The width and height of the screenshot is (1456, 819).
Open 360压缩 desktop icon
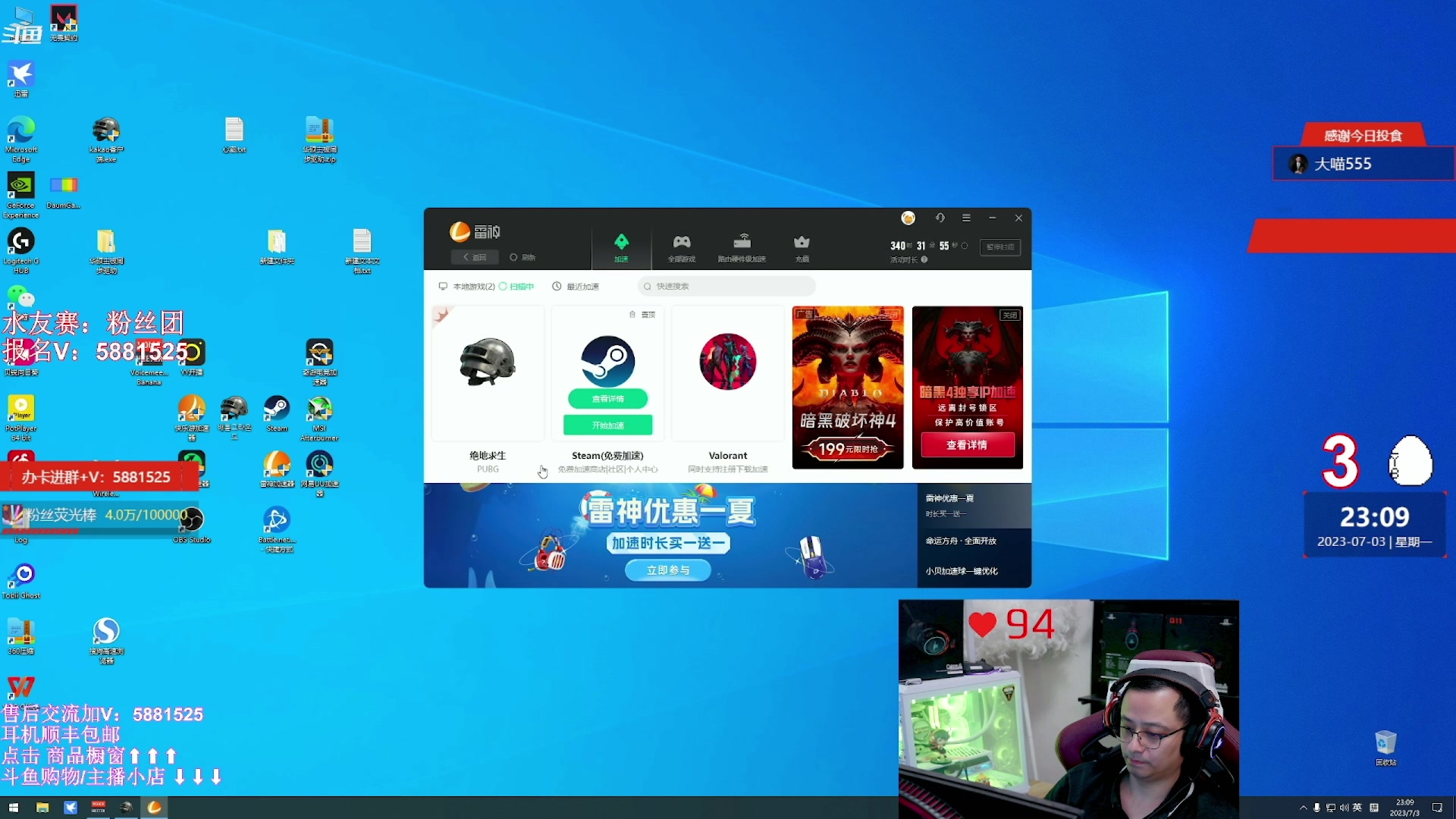[x=20, y=635]
